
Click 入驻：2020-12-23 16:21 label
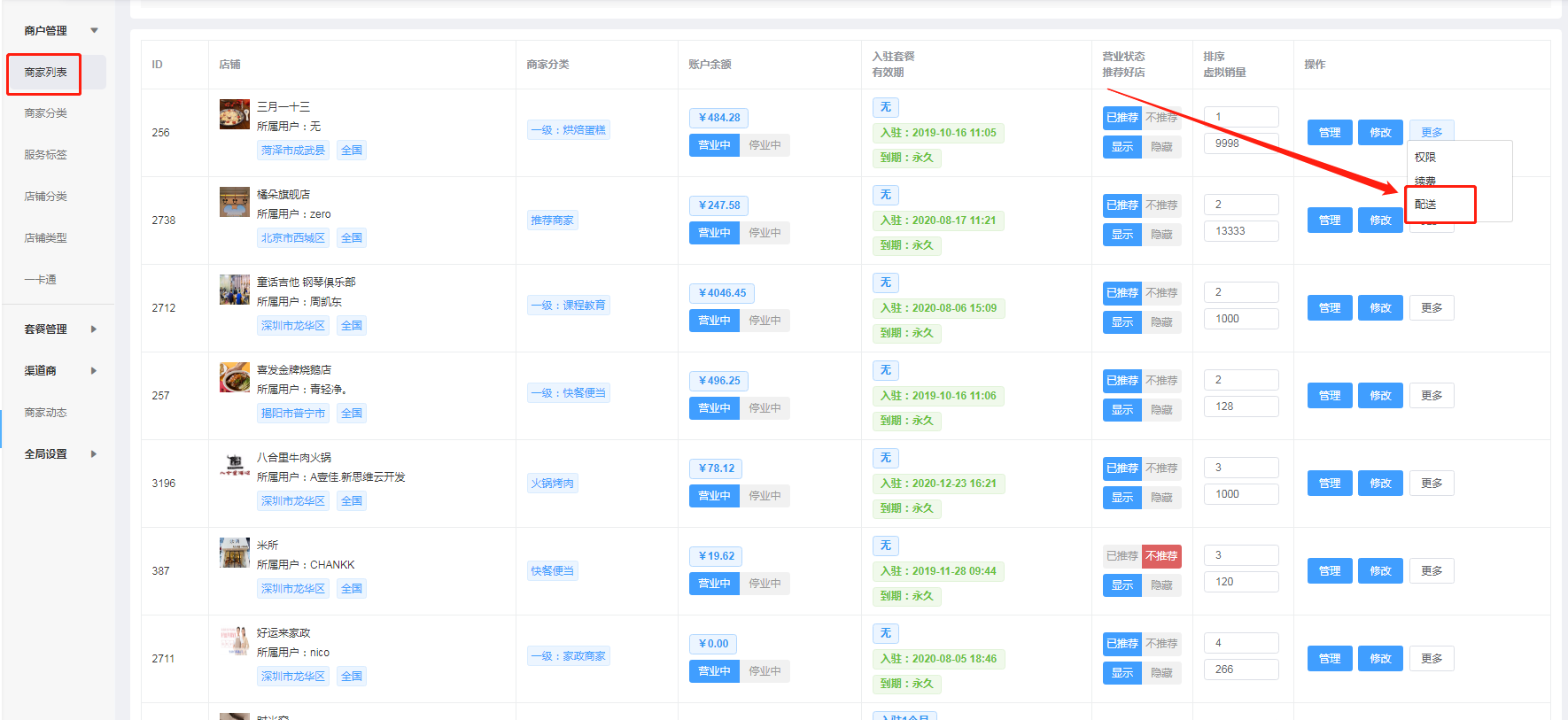(x=938, y=484)
